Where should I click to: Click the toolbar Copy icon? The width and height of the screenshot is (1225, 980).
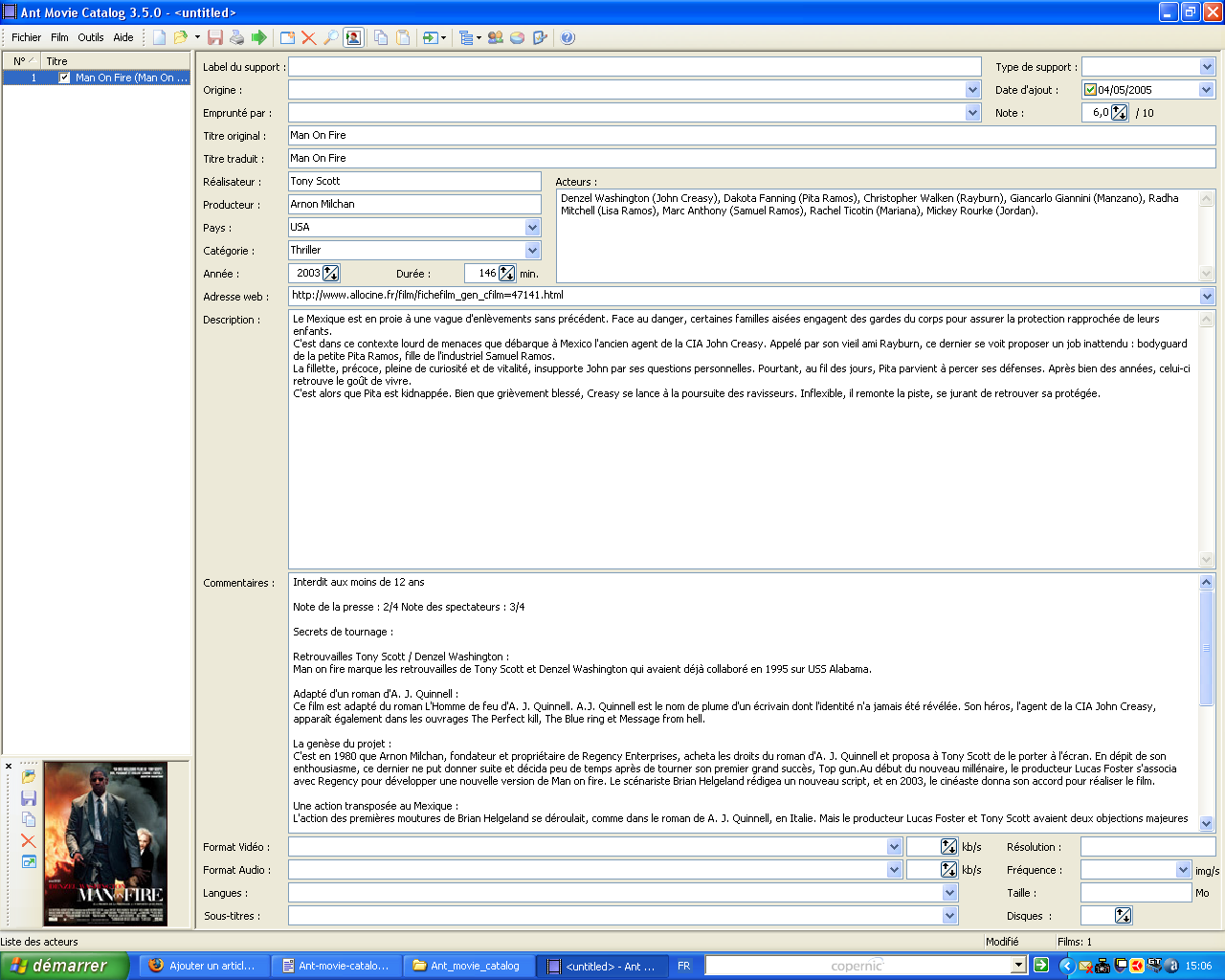coord(381,37)
